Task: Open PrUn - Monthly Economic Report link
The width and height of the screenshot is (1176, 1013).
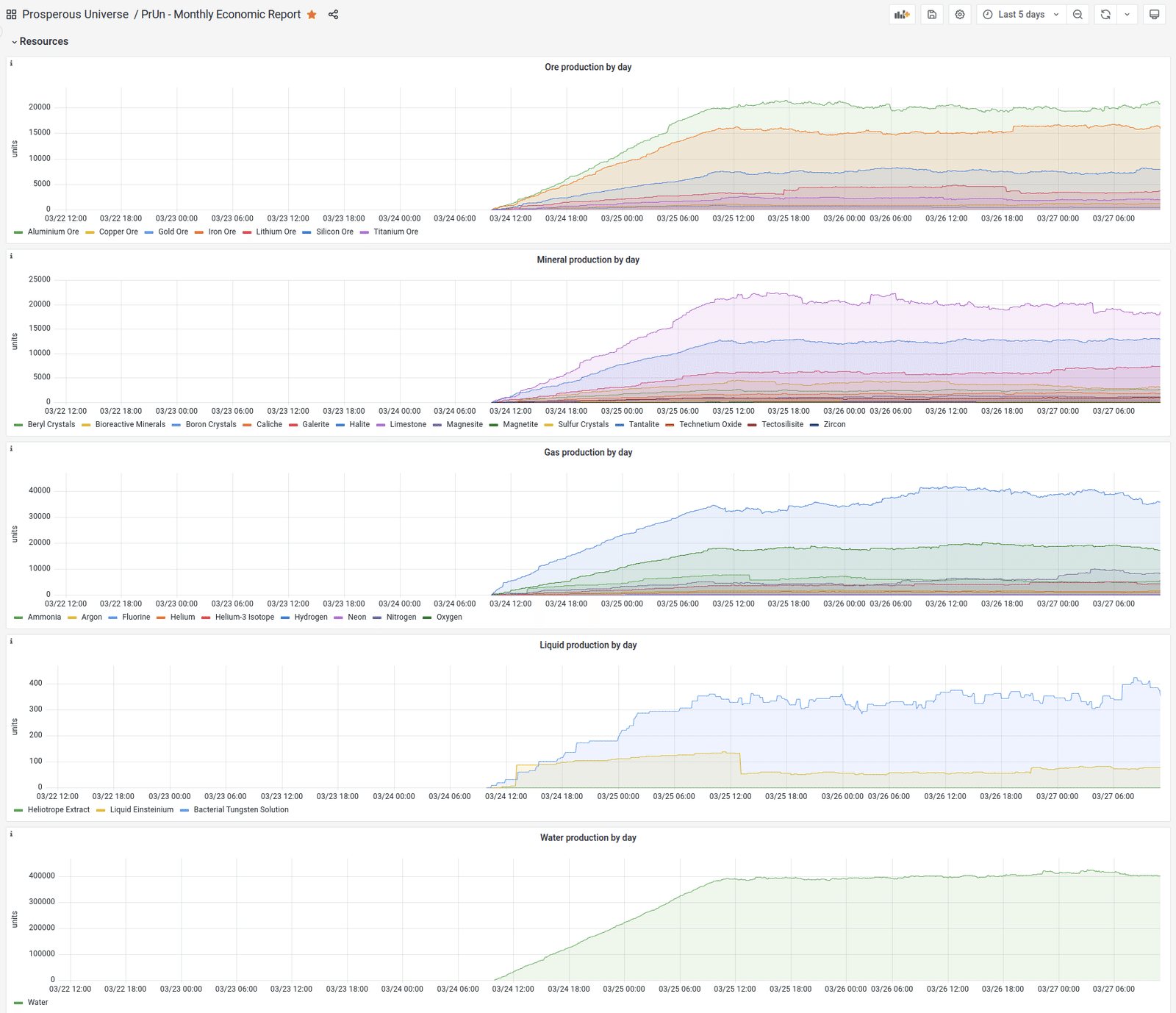Action: coord(220,15)
